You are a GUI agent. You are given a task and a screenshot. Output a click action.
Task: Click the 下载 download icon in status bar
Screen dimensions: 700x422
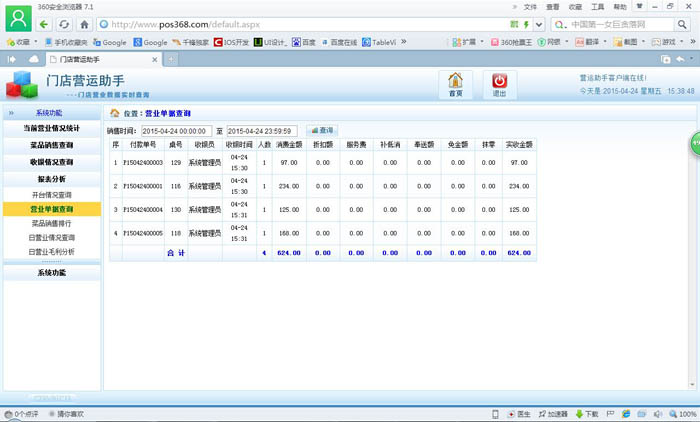584,414
